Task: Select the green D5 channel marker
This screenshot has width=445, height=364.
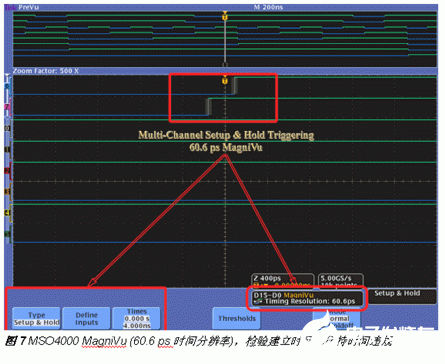Action: 7,234
